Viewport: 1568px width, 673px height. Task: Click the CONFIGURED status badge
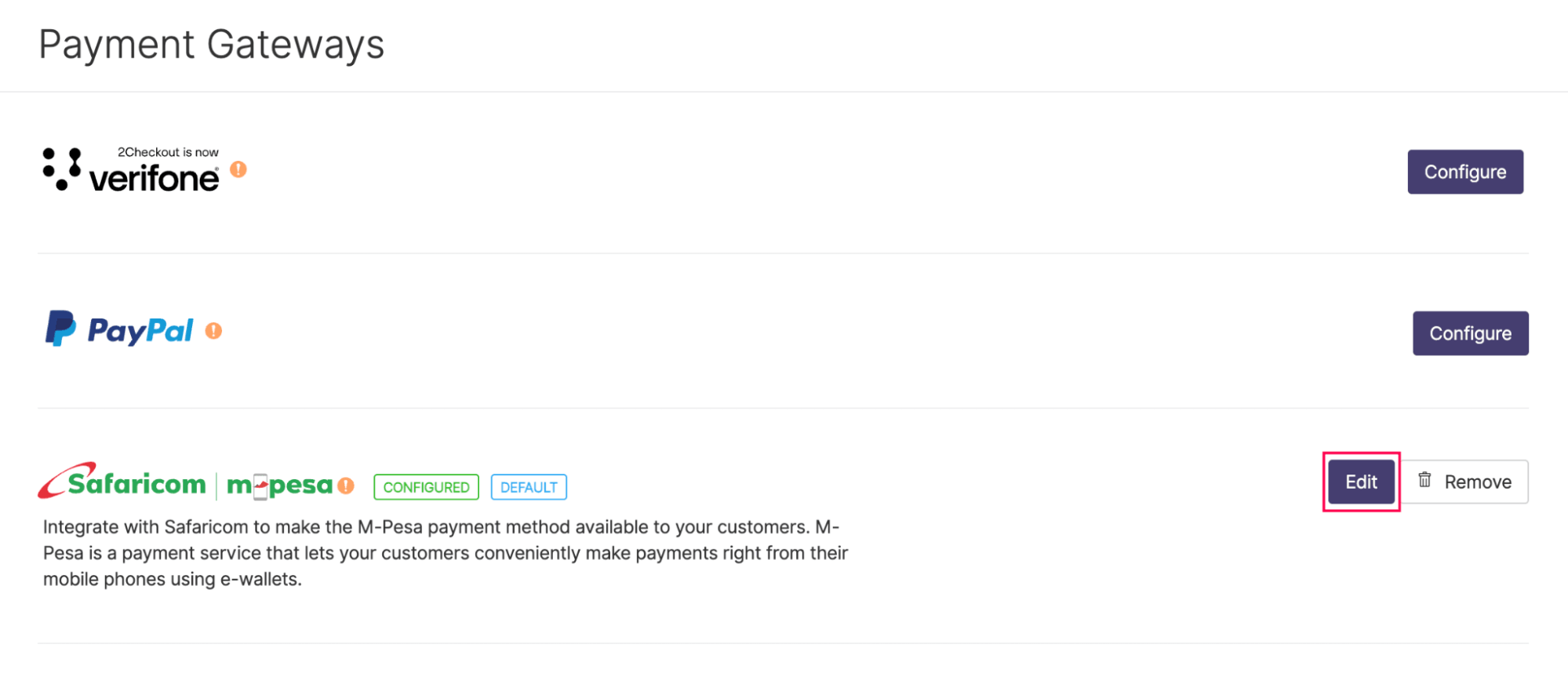pyautogui.click(x=426, y=486)
